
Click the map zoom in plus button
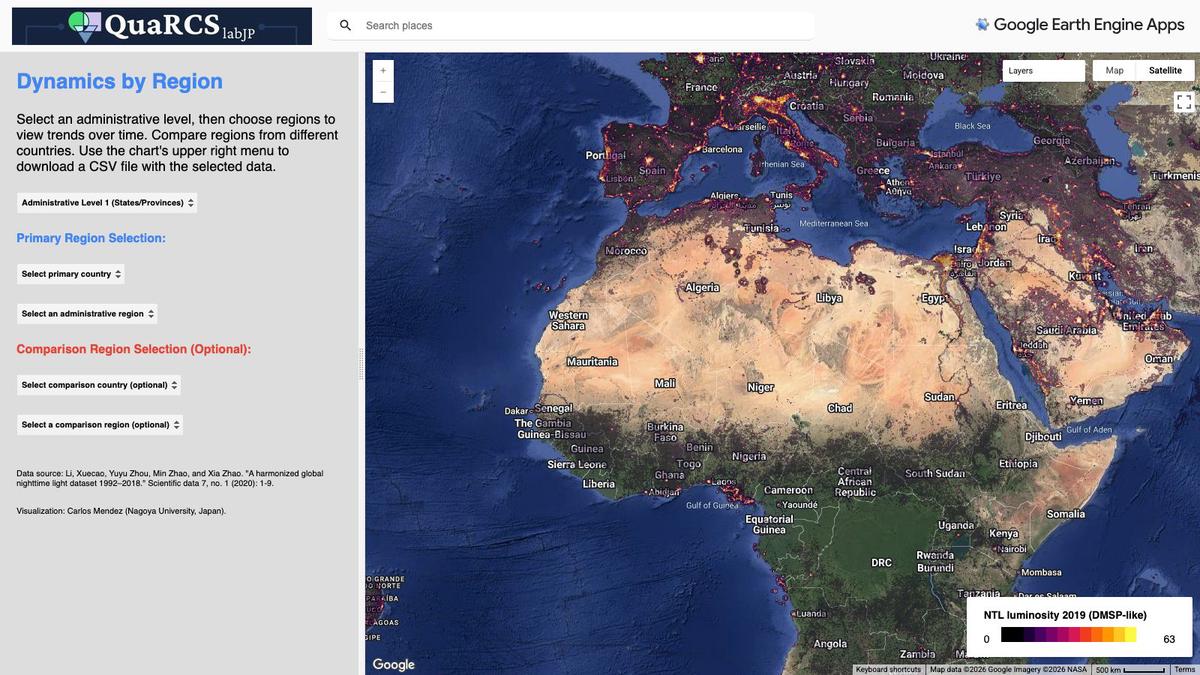382,70
